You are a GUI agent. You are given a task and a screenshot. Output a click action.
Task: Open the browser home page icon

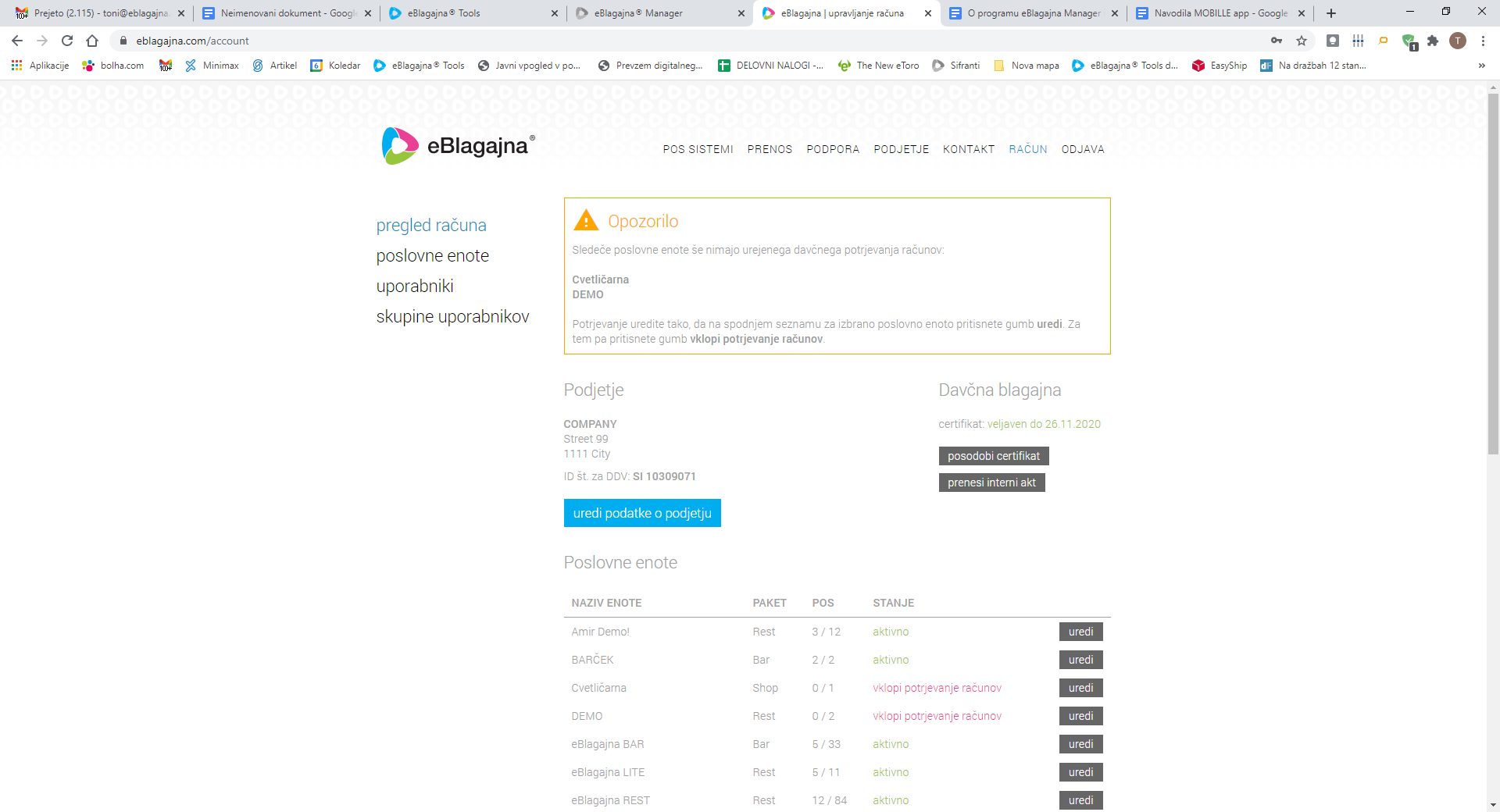click(92, 41)
